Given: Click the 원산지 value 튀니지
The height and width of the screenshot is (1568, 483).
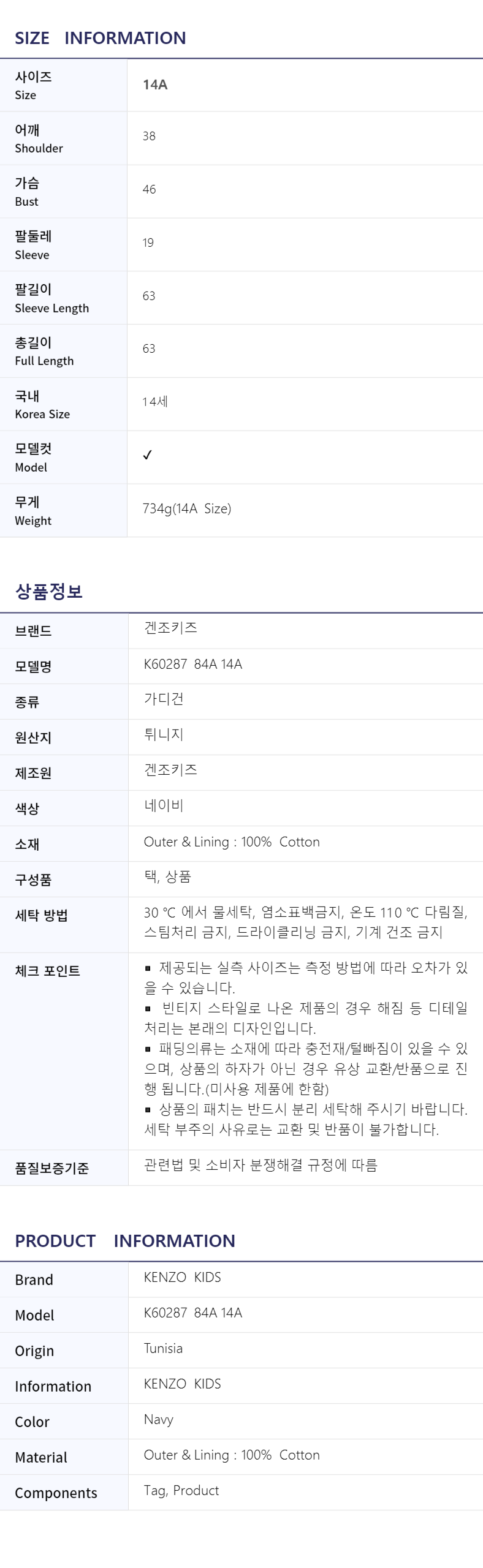Looking at the screenshot, I should point(164,734).
